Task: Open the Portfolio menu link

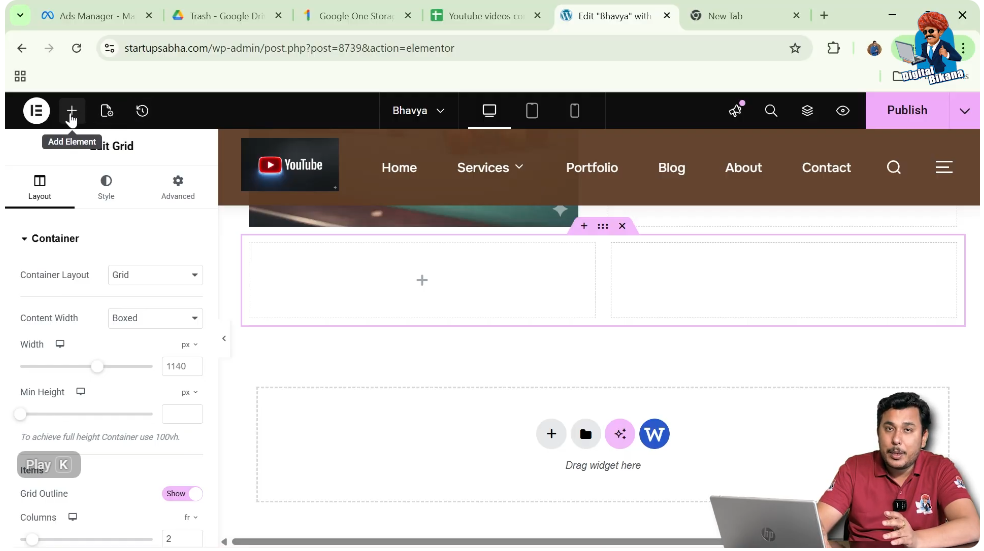Action: (x=592, y=168)
